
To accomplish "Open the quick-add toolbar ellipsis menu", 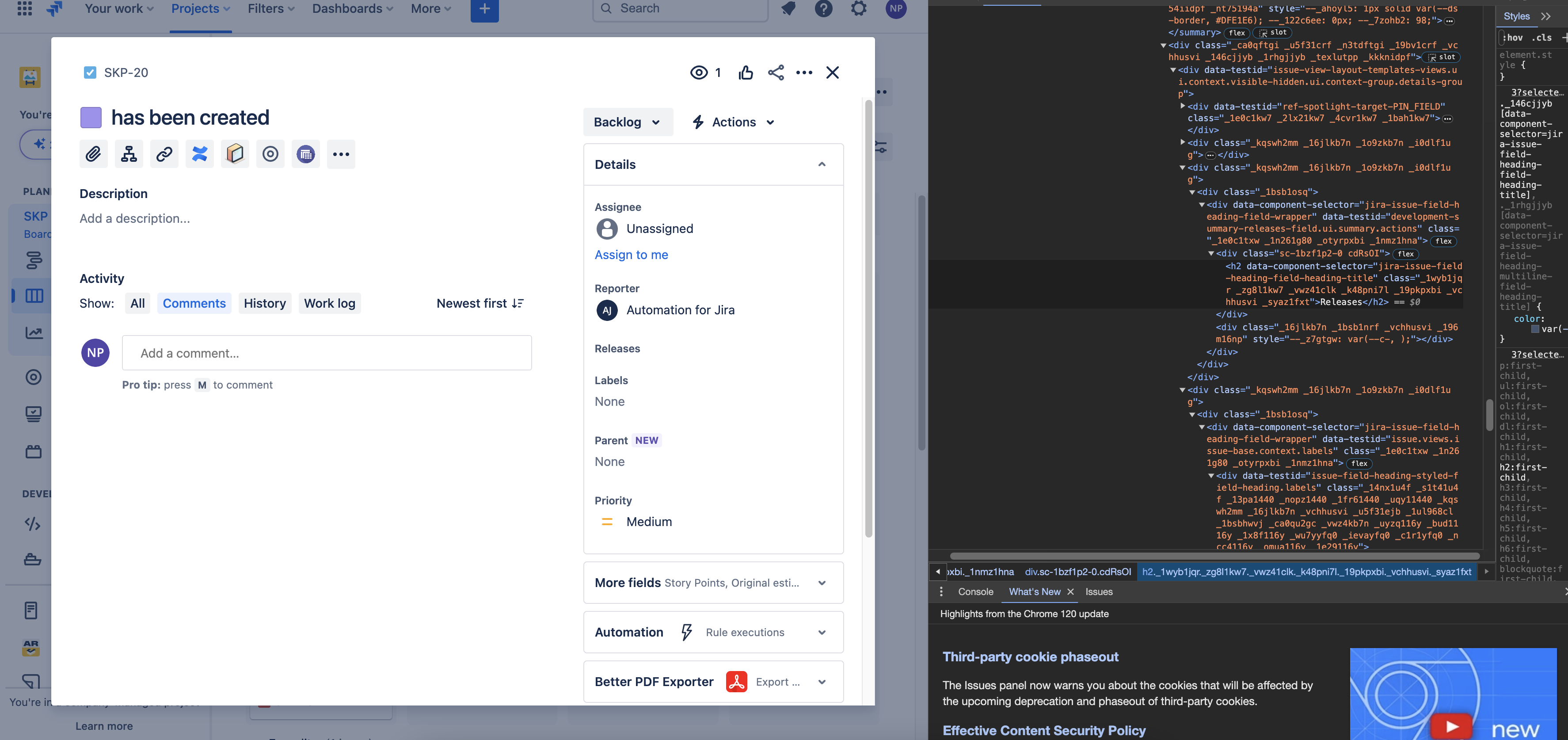I will [341, 154].
